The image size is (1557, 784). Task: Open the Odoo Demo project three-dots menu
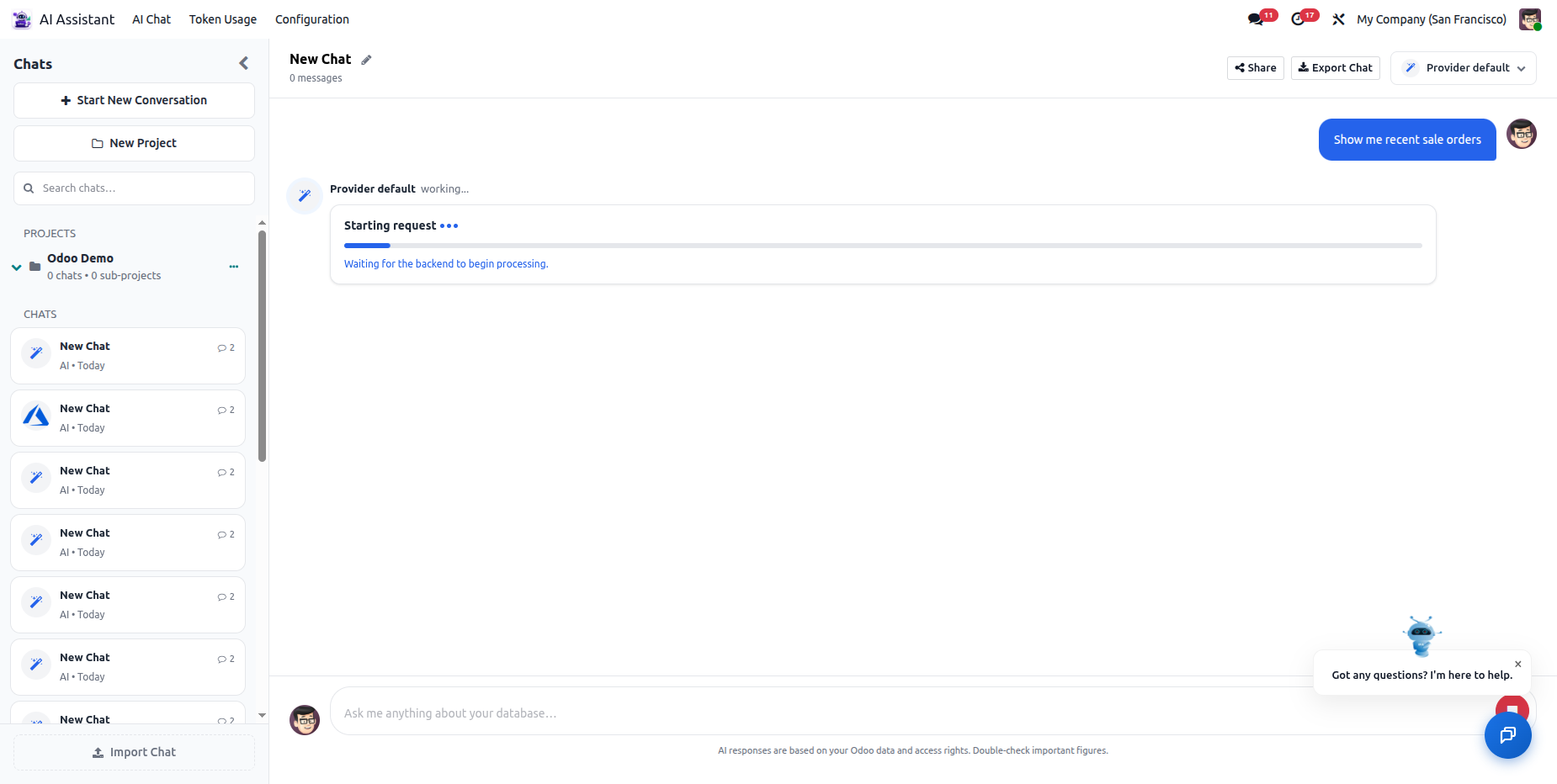tap(234, 267)
